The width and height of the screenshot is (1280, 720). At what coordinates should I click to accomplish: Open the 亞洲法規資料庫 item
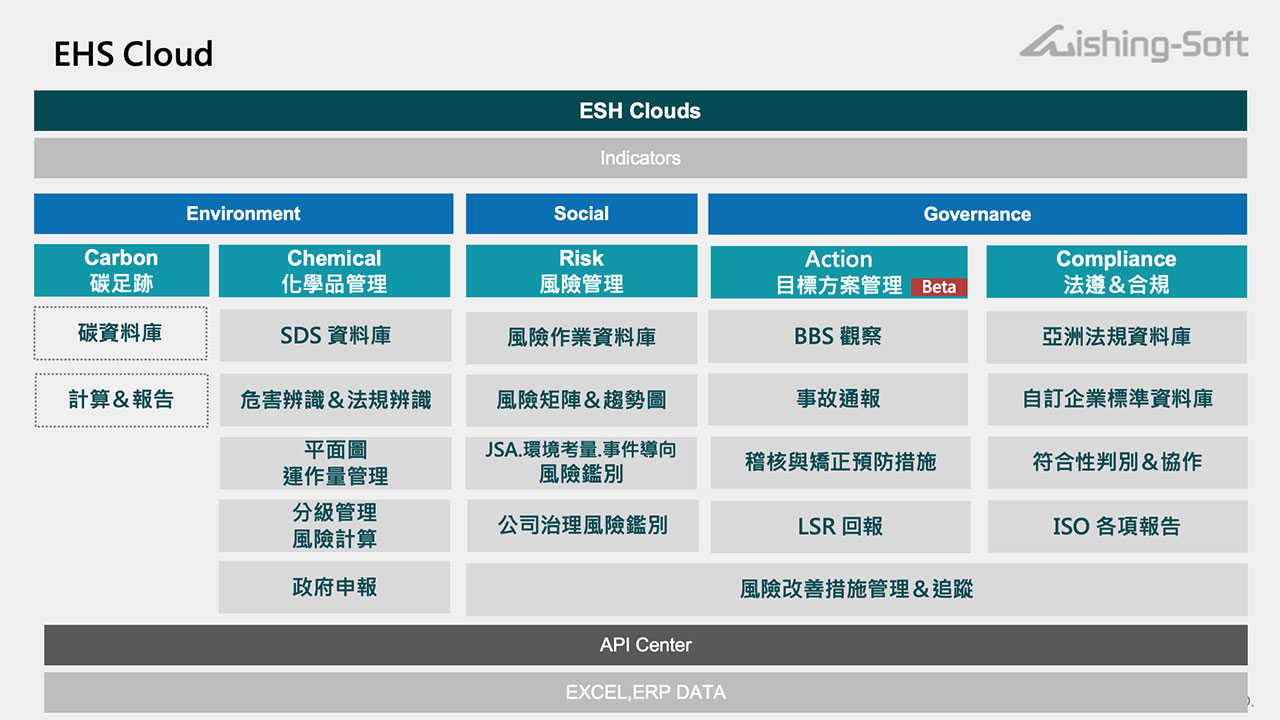[1116, 336]
